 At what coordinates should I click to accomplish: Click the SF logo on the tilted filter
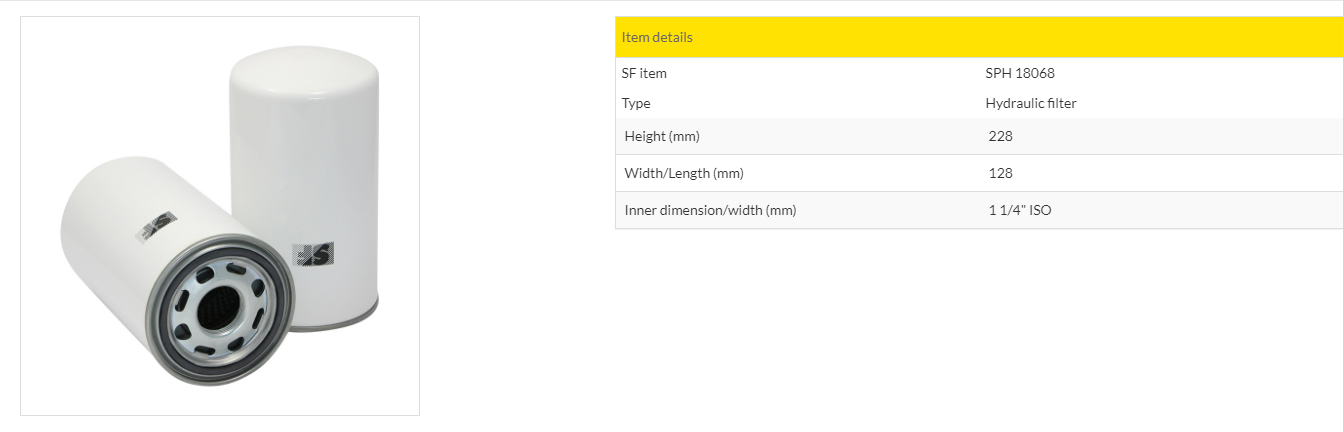156,227
